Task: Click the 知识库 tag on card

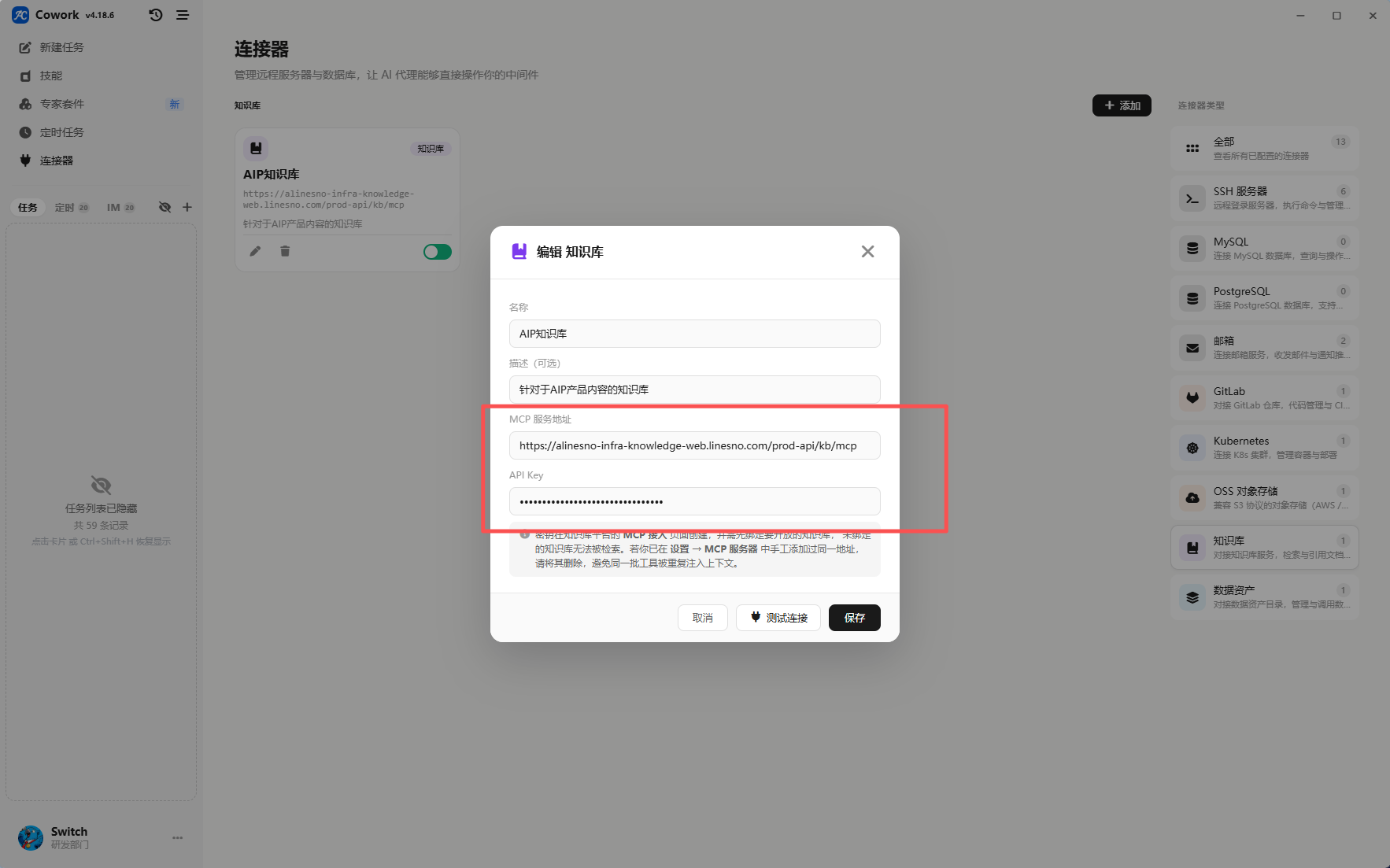Action: point(431,149)
